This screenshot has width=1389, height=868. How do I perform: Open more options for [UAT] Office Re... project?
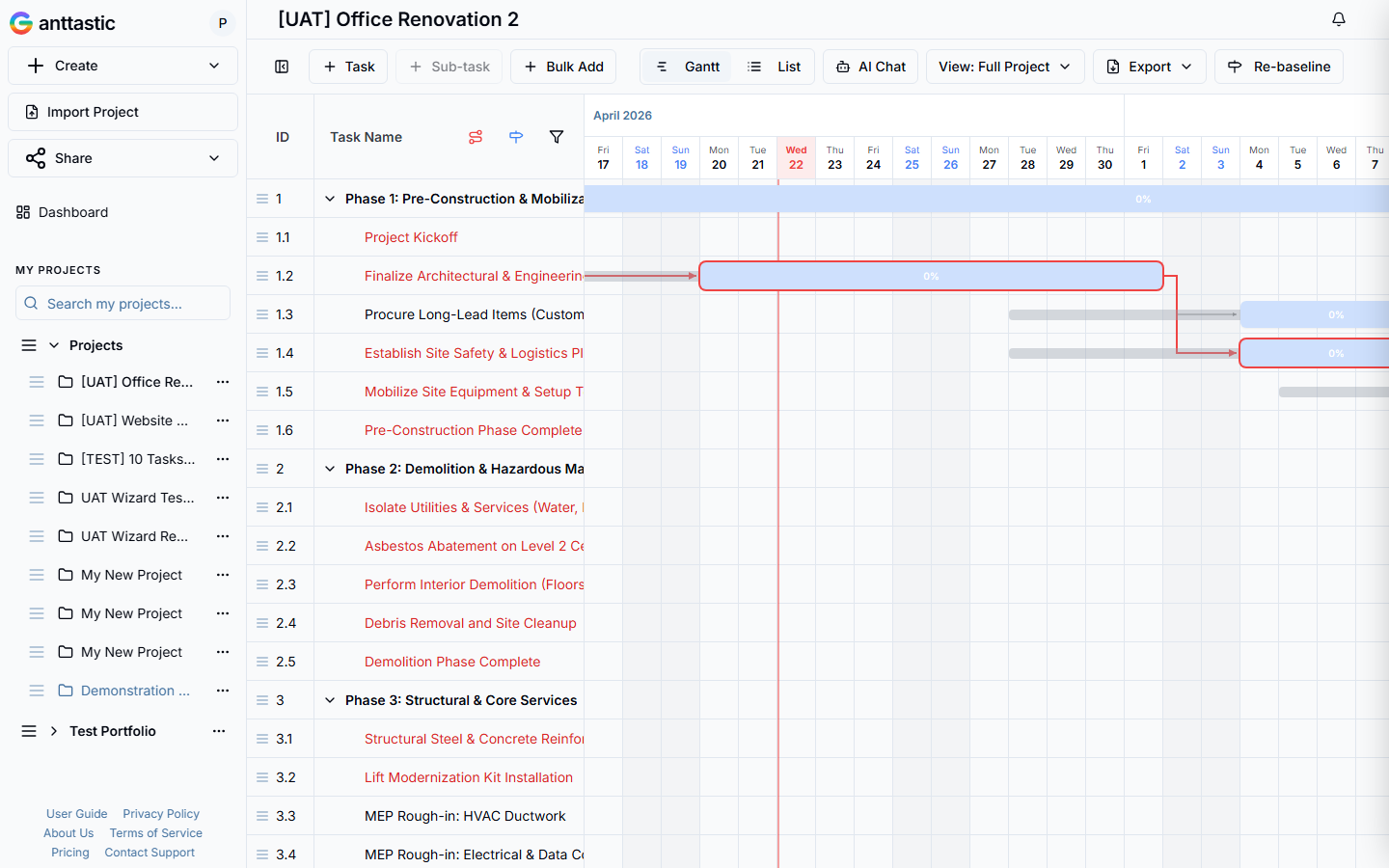pyautogui.click(x=223, y=382)
